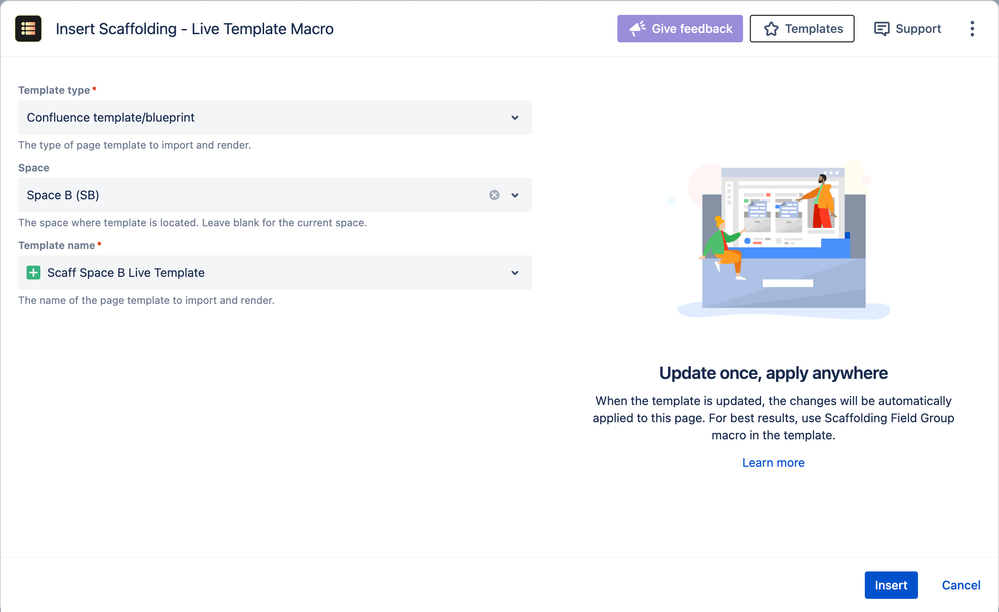The image size is (999, 612).
Task: Click 'The space where template is located' hint
Action: (192, 223)
